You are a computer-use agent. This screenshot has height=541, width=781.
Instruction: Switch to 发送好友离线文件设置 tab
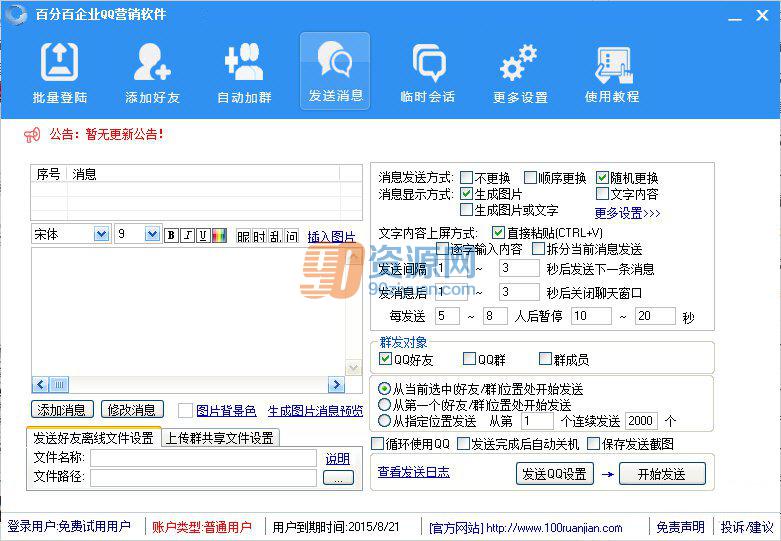point(93,438)
